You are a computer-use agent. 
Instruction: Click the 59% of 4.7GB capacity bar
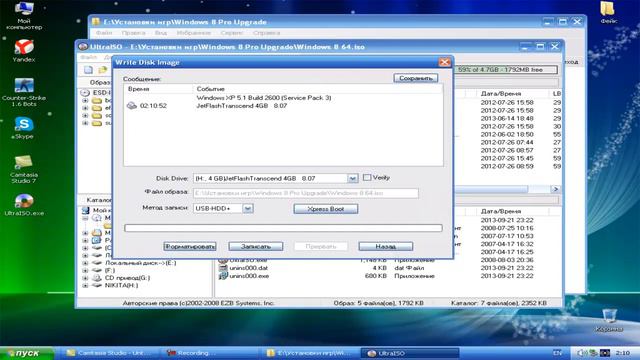pyautogui.click(x=506, y=70)
